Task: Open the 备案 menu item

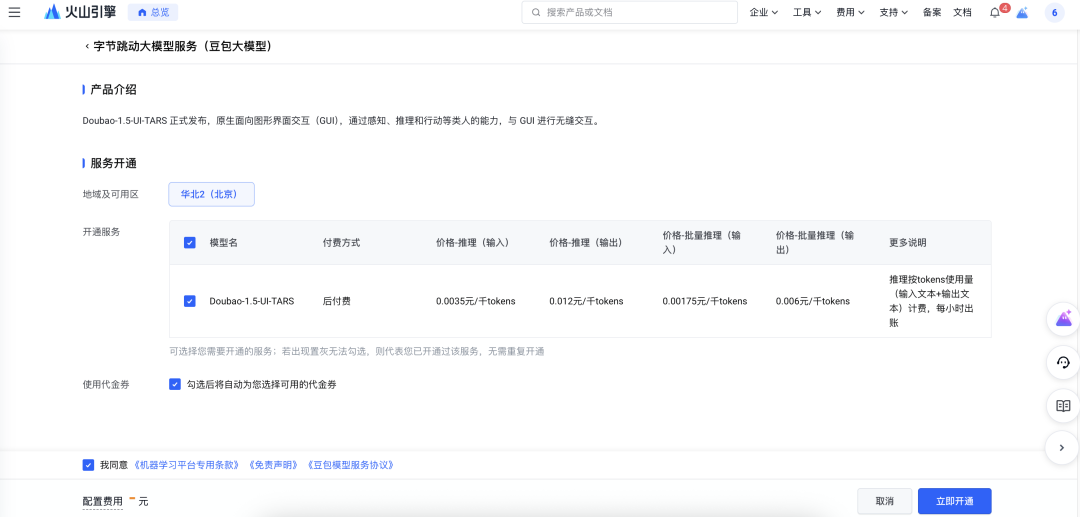Action: click(x=932, y=12)
